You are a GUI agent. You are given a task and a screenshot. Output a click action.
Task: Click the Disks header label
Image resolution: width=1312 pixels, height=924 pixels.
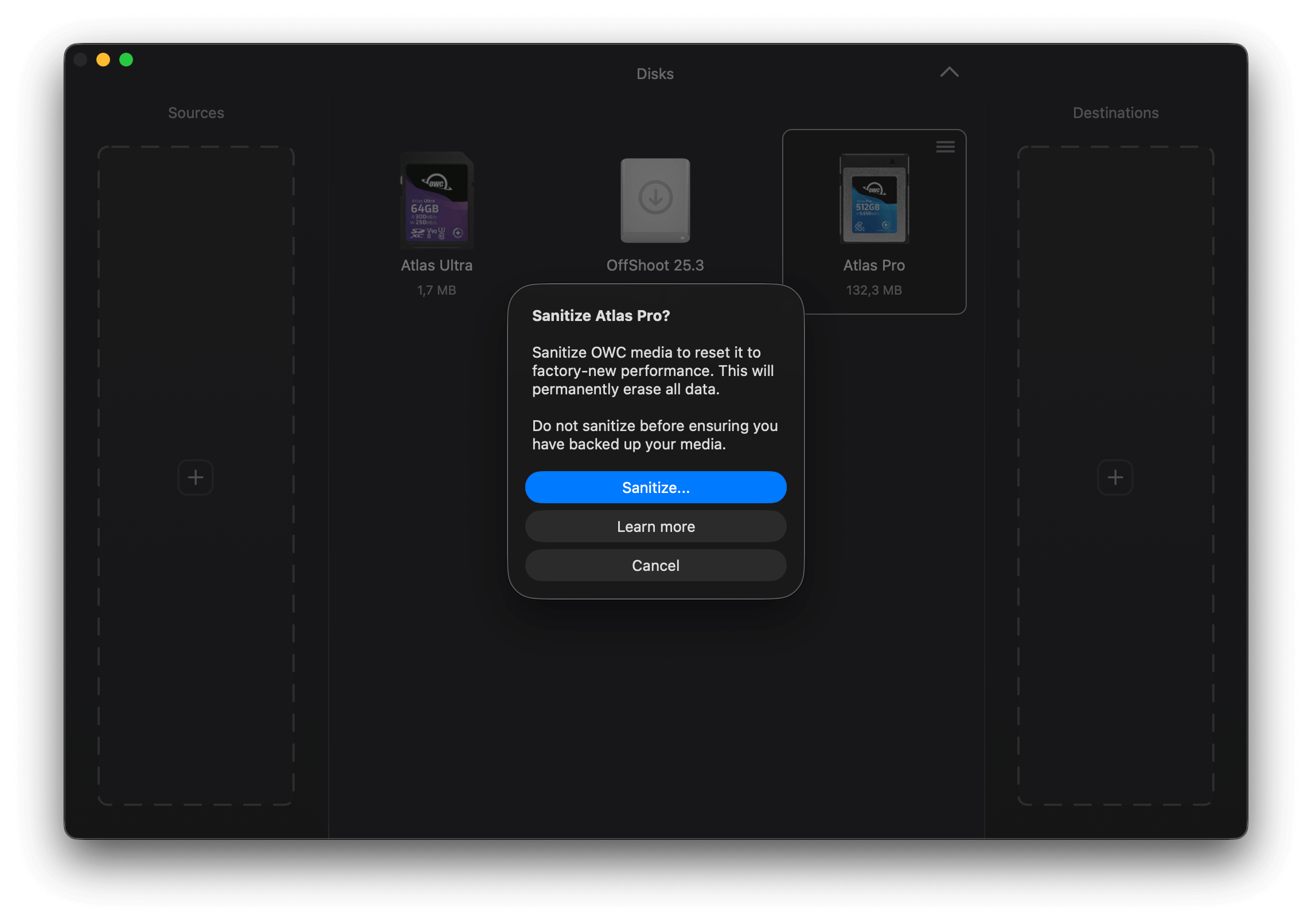click(655, 74)
